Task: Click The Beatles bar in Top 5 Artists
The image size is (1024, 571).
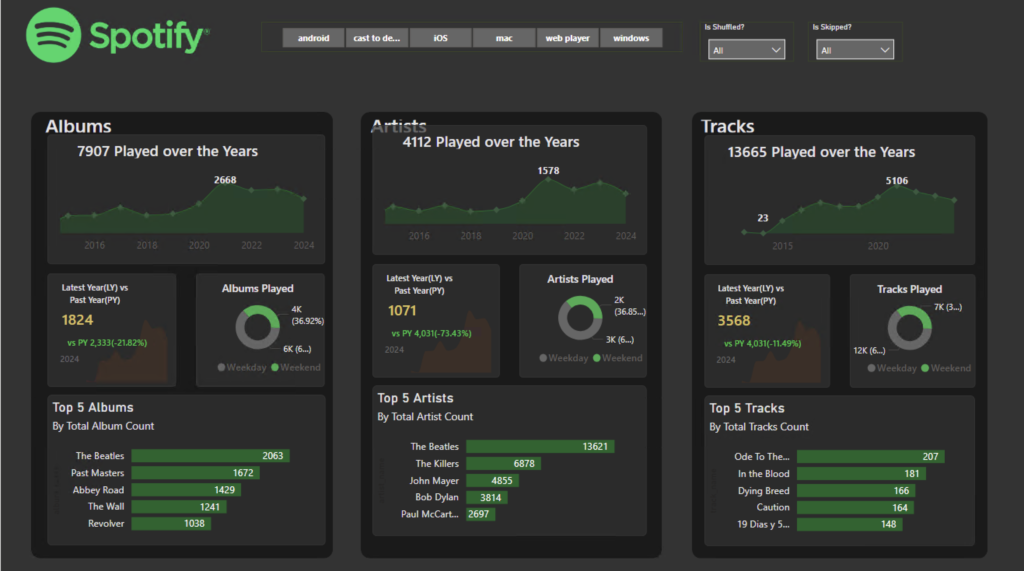Action: [539, 447]
